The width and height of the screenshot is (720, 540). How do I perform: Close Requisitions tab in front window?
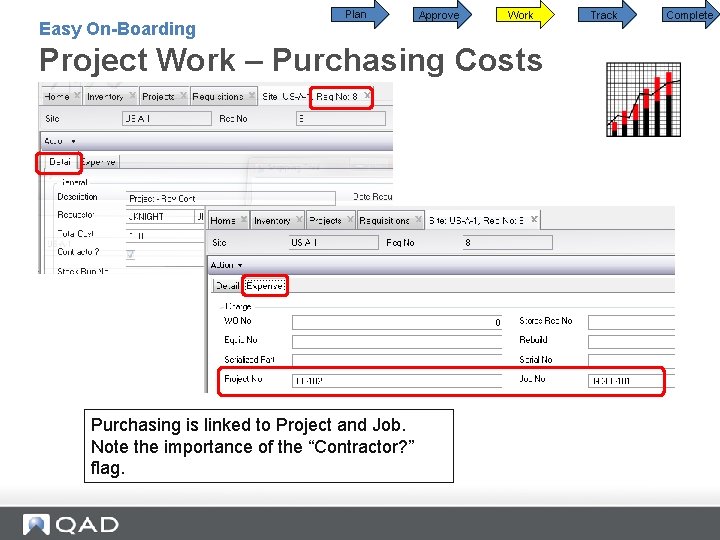[x=418, y=219]
